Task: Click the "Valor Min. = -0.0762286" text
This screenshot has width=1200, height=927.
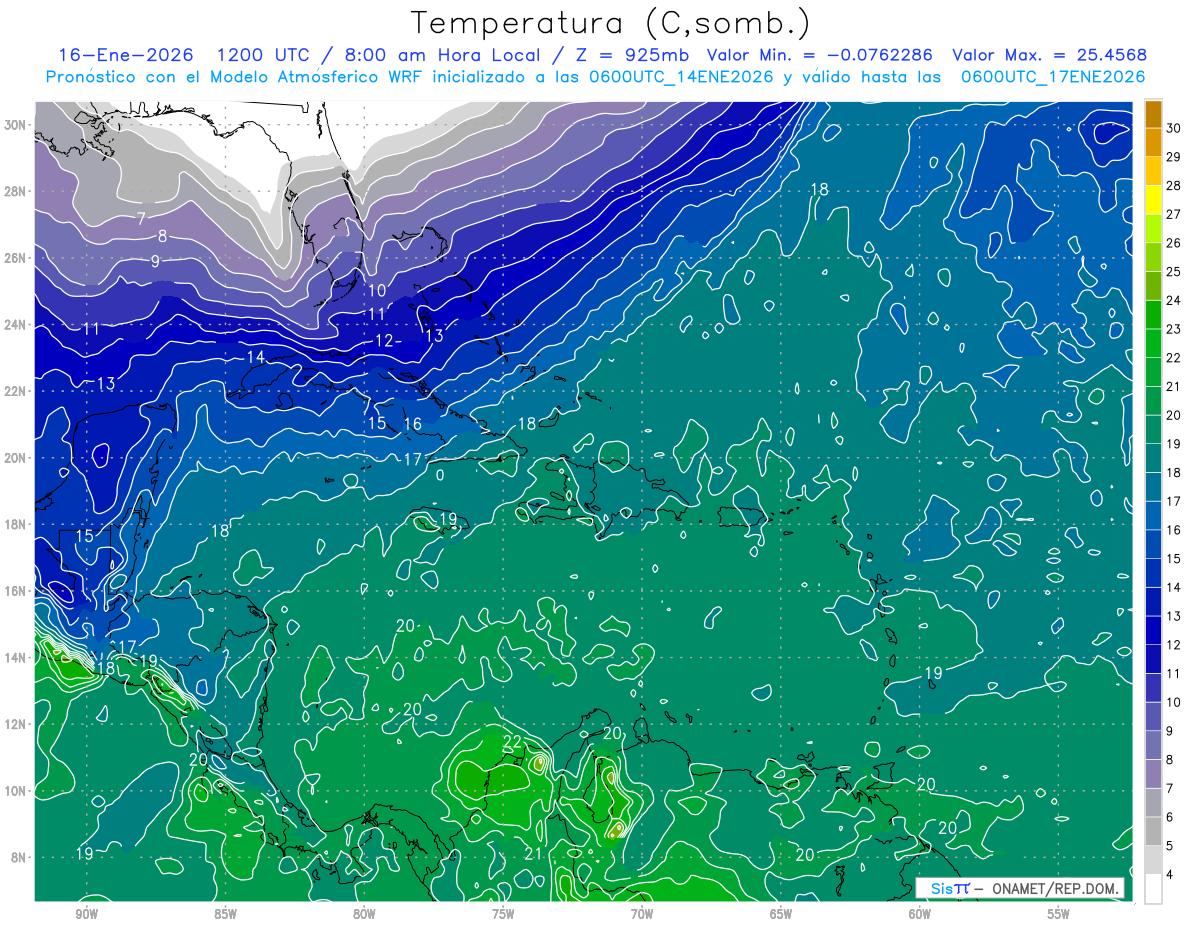Action: (x=820, y=55)
